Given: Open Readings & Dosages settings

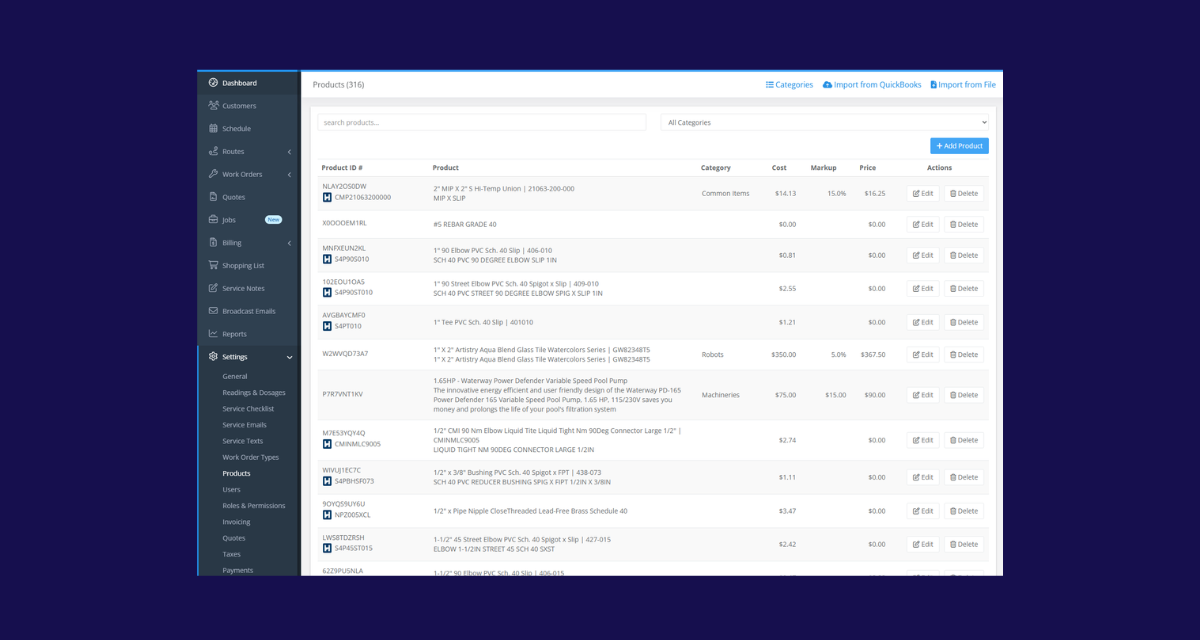Looking at the screenshot, I should pyautogui.click(x=254, y=393).
